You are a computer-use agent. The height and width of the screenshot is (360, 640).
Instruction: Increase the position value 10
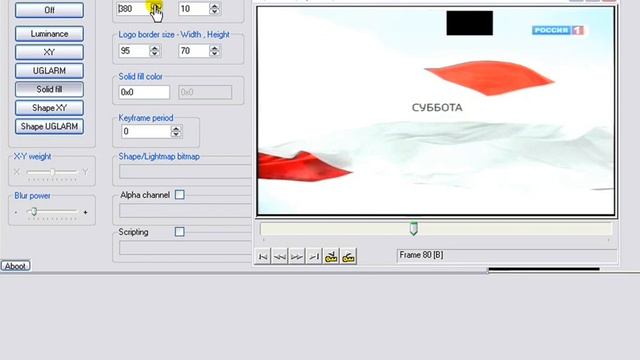coord(215,6)
